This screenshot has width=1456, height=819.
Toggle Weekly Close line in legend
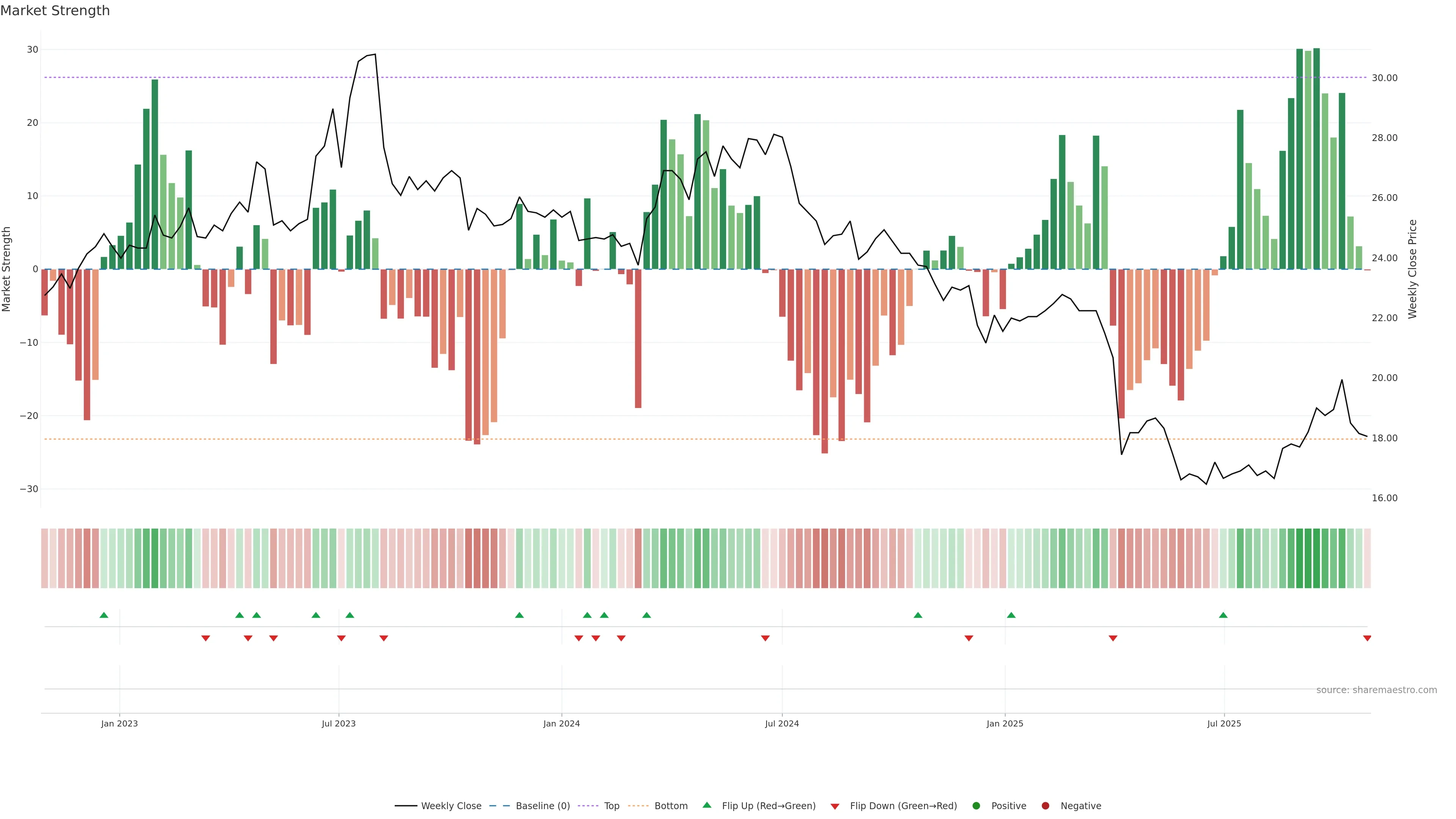tap(450, 805)
